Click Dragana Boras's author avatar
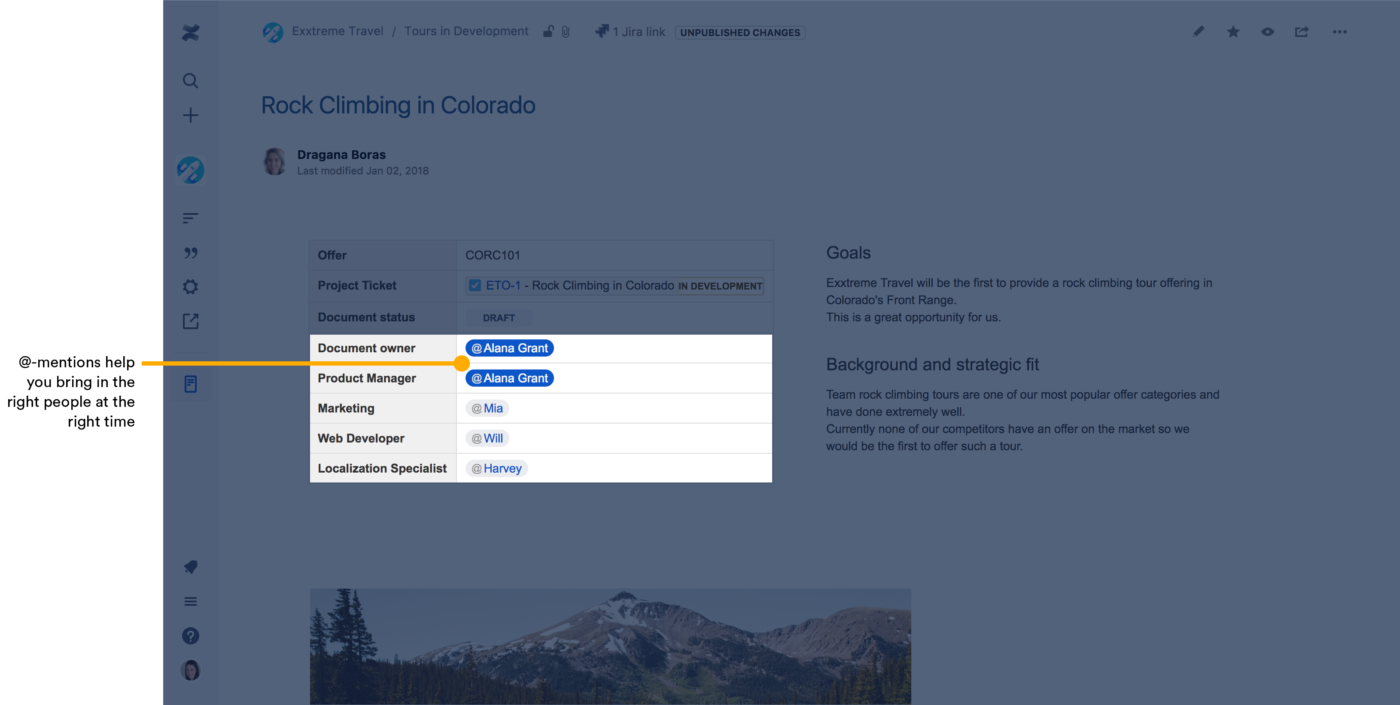This screenshot has height=705, width=1400. coord(275,161)
